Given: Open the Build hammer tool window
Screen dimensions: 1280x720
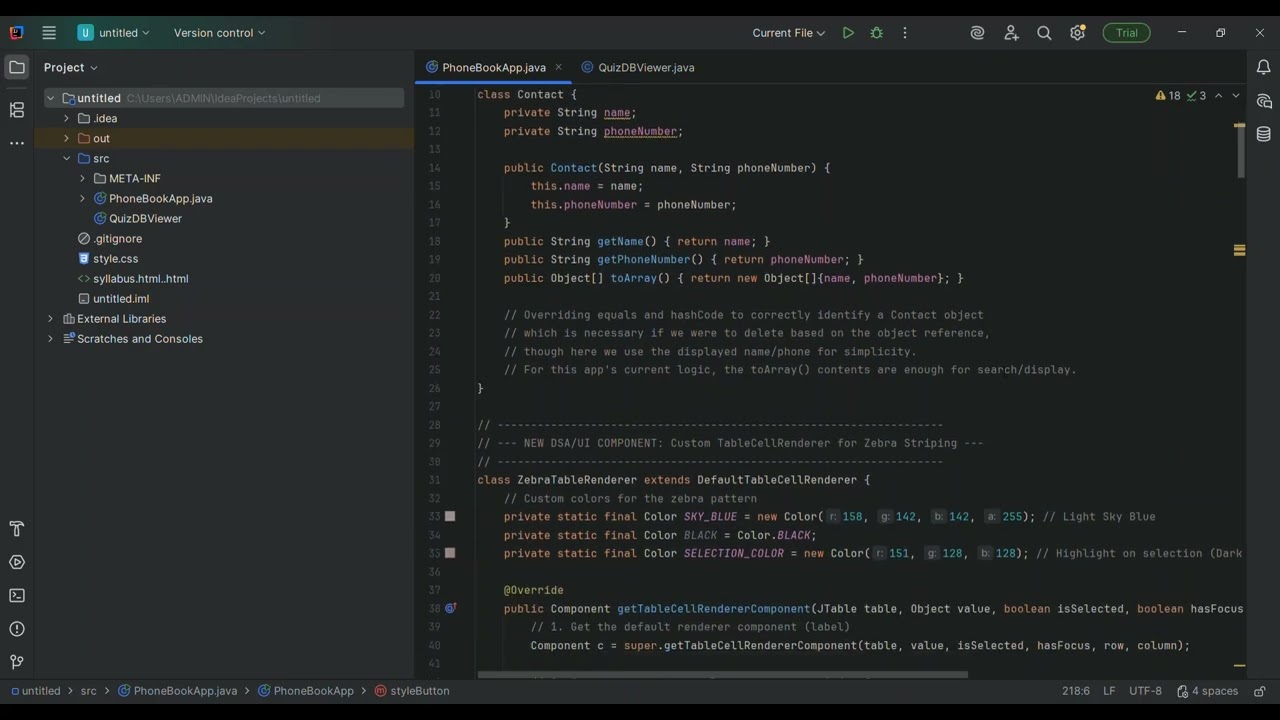Looking at the screenshot, I should (x=17, y=529).
